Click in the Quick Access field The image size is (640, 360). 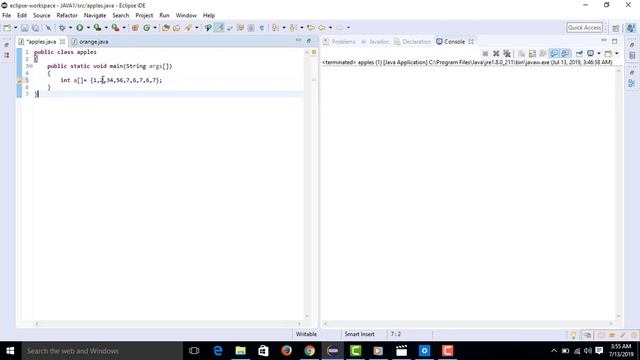coord(584,28)
